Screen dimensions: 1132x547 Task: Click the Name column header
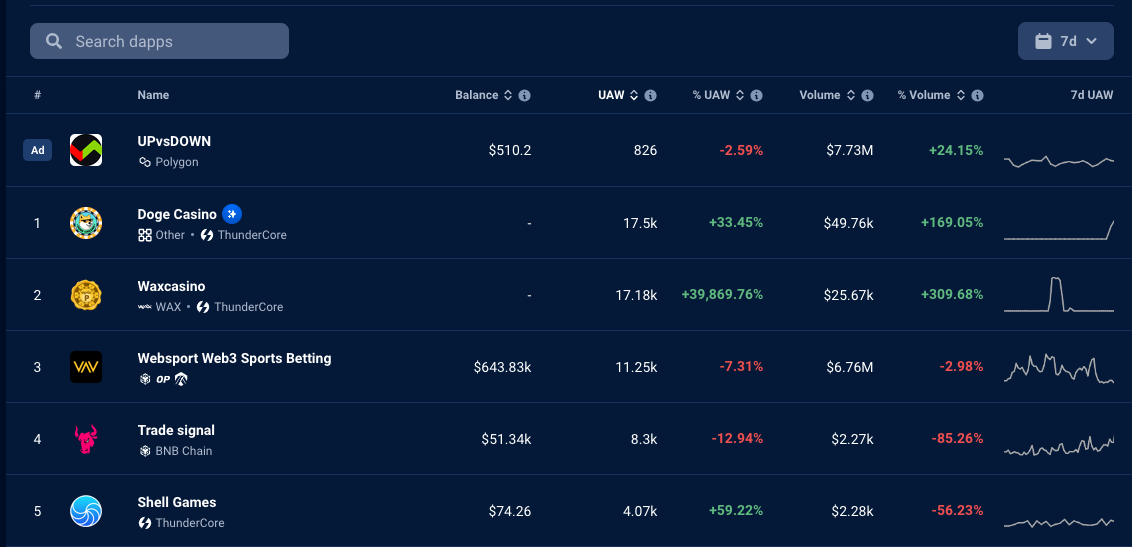point(153,95)
